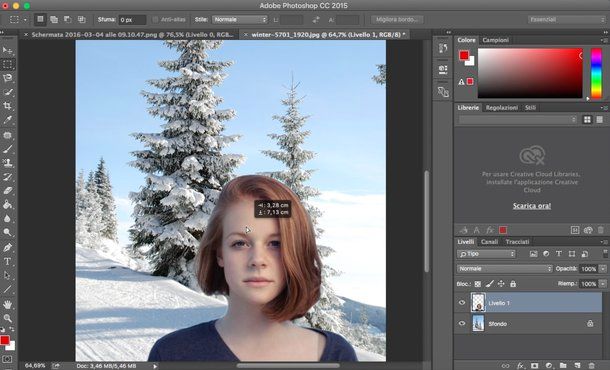Enable the Anti-alias checkbox
The height and width of the screenshot is (370, 610).
coord(155,19)
